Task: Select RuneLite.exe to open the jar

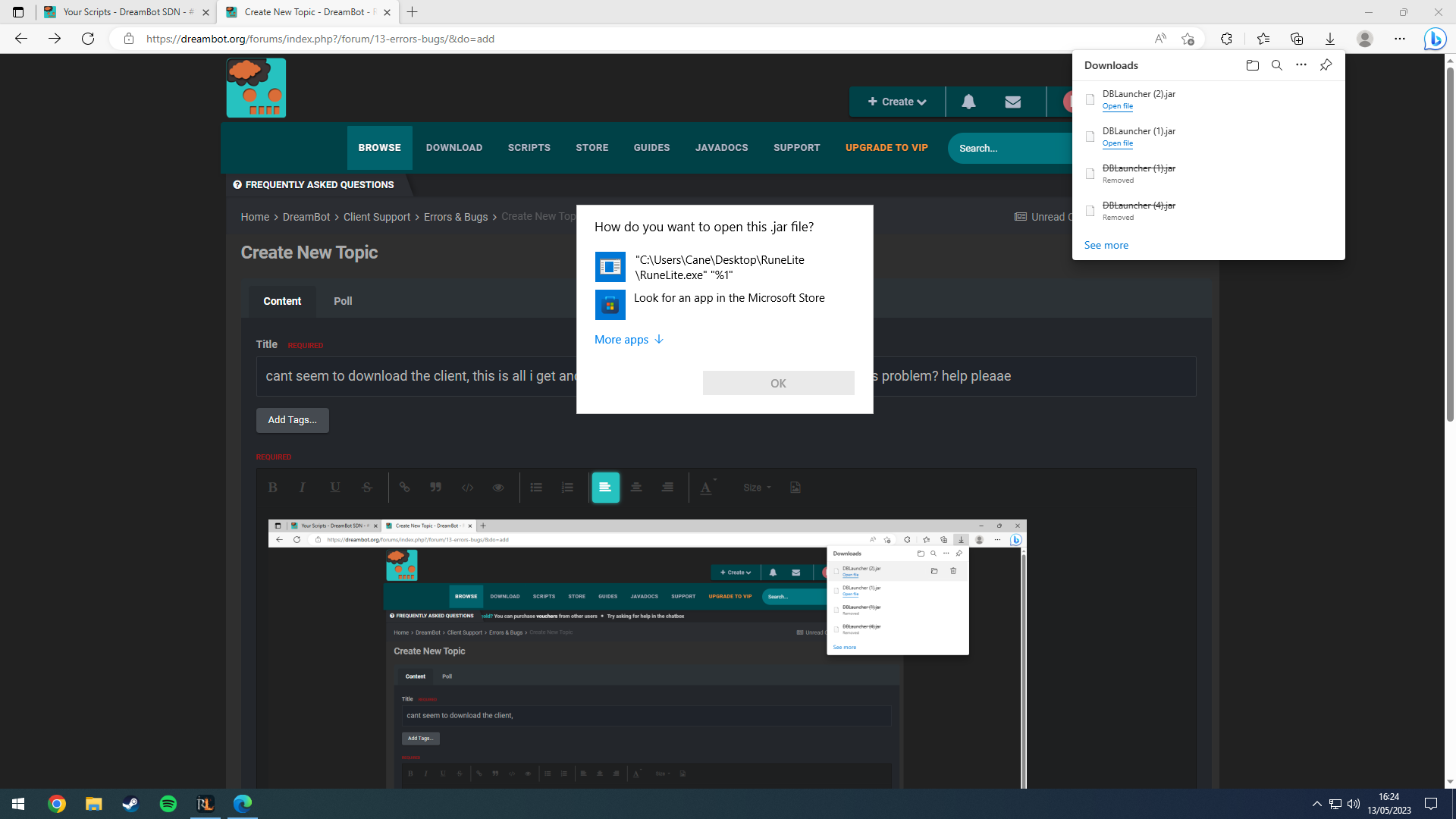Action: tap(724, 267)
